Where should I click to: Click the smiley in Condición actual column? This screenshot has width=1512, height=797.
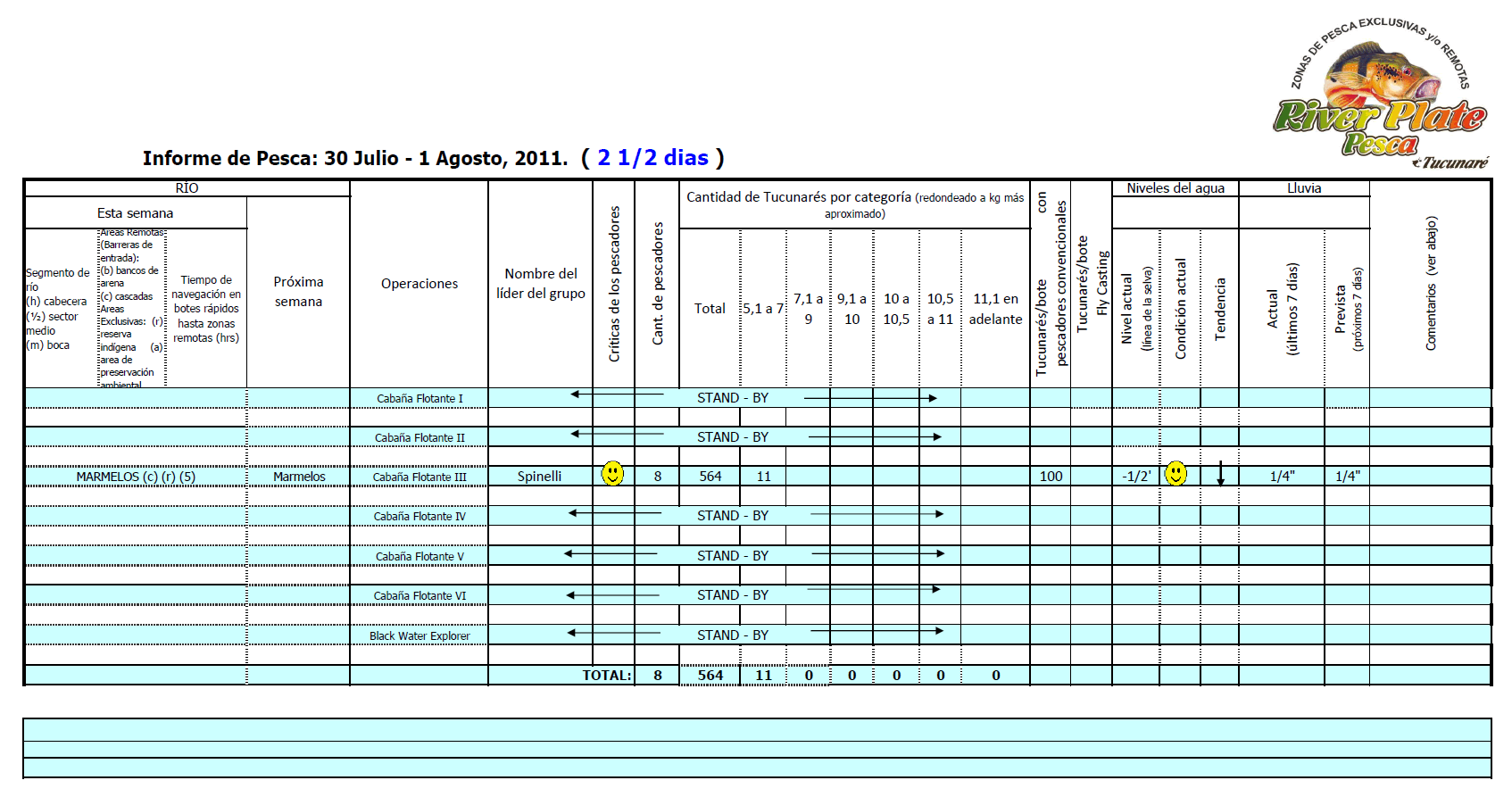(x=1176, y=474)
